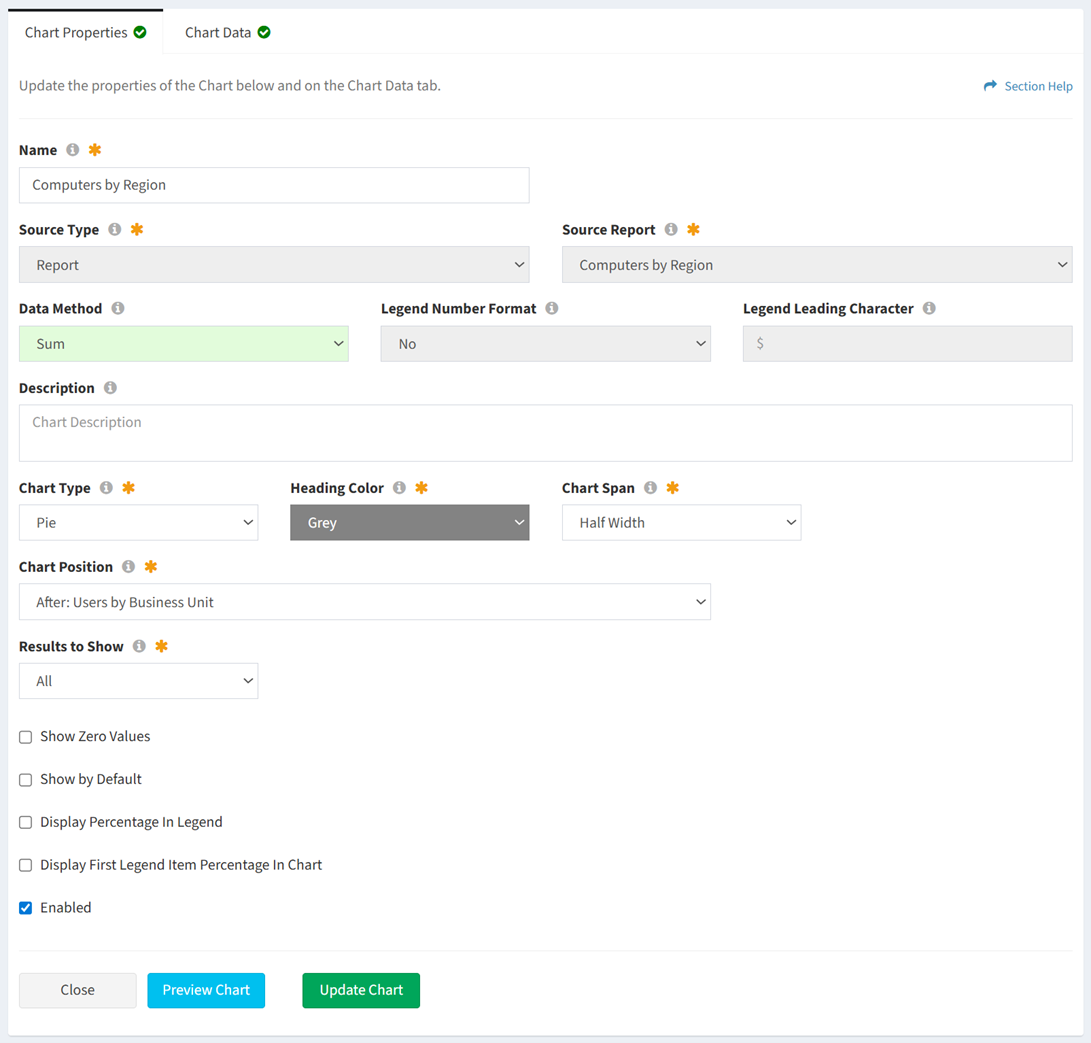Click the info icon next to Source Type
Viewport: 1091px width, 1043px height.
[115, 229]
